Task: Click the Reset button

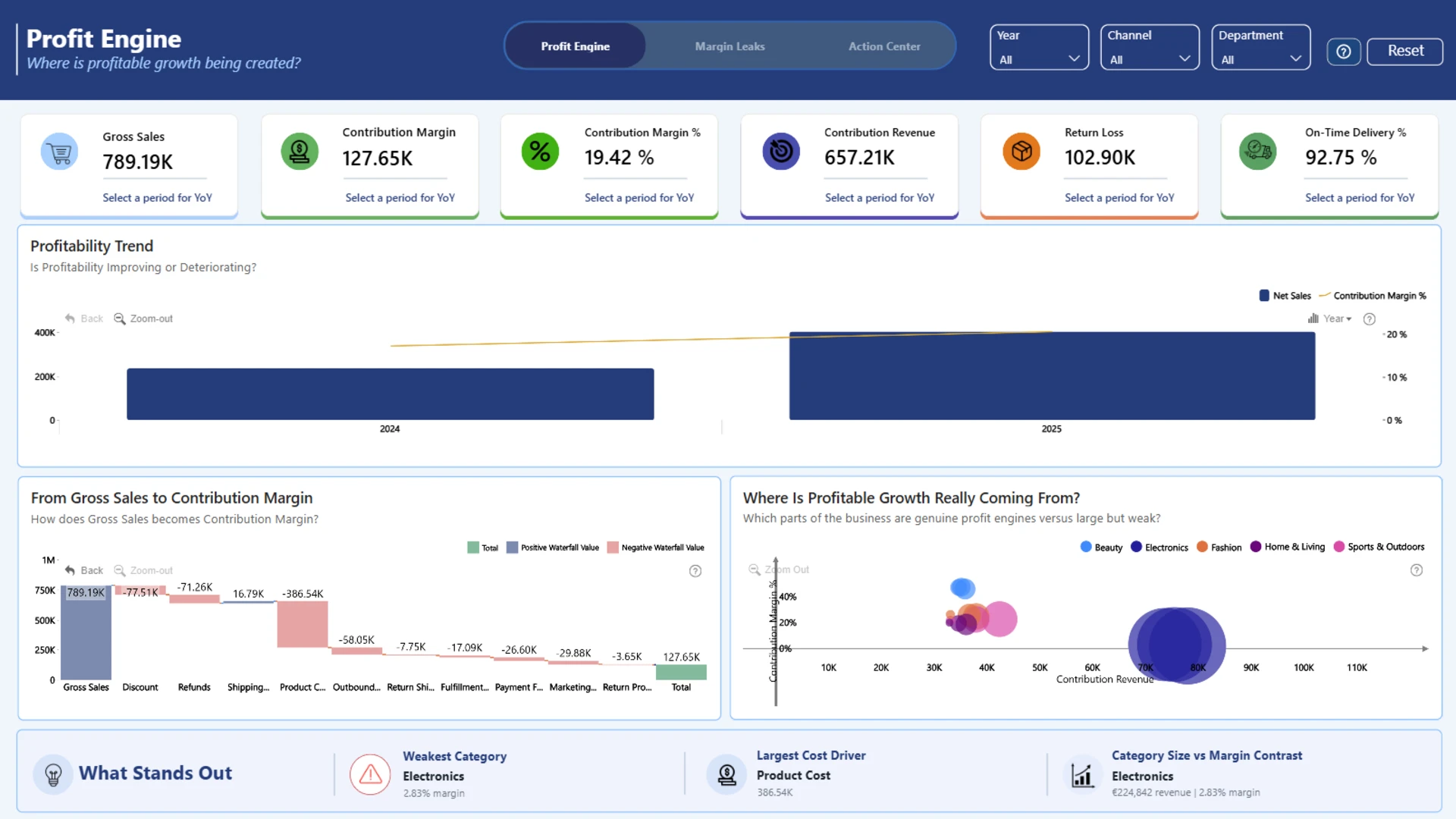Action: coord(1405,51)
